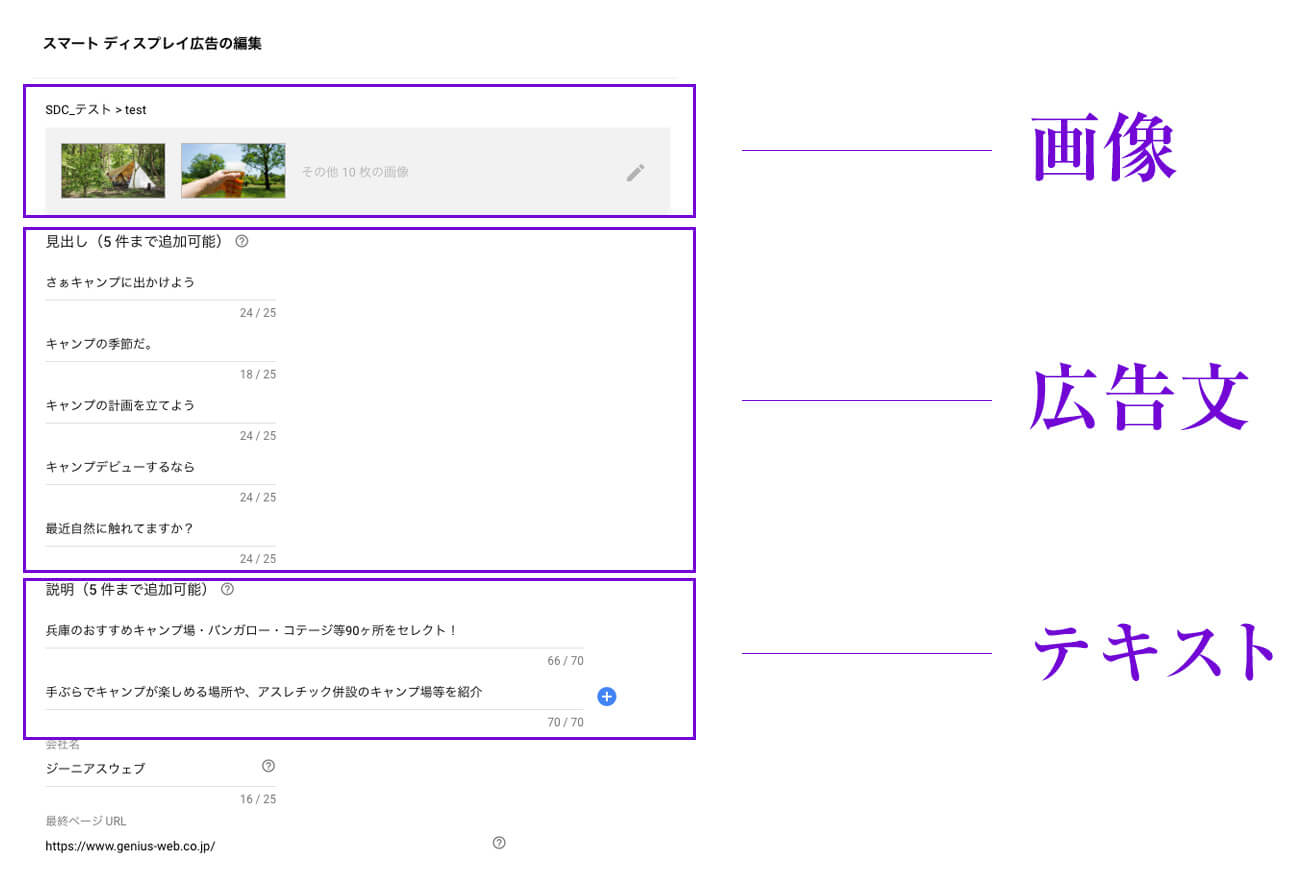Click その他 10 枚の画像 text
Image resolution: width=1290 pixels, height=876 pixels.
tap(355, 172)
